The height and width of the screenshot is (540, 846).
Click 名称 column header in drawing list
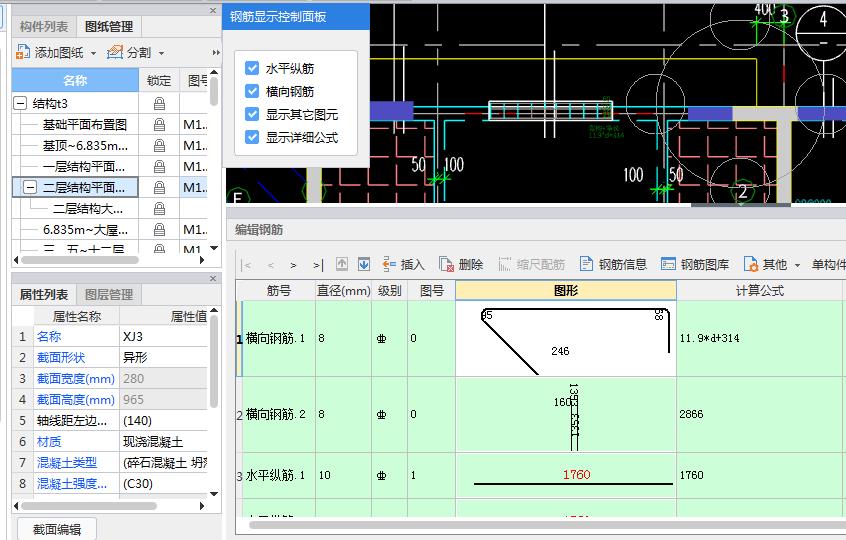coord(75,80)
